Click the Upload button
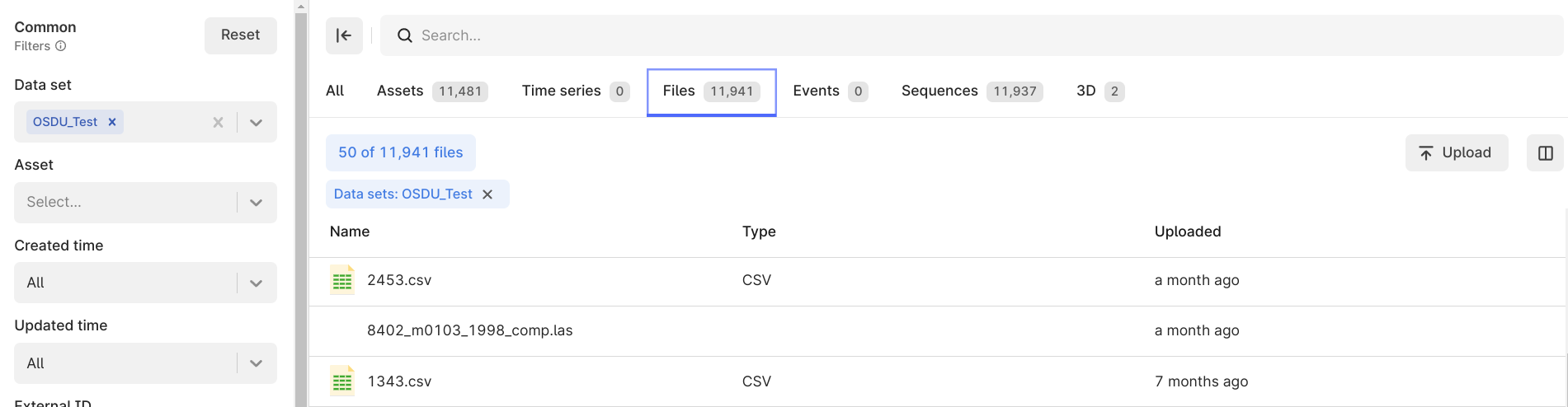Viewport: 1568px width, 407px height. [1457, 153]
